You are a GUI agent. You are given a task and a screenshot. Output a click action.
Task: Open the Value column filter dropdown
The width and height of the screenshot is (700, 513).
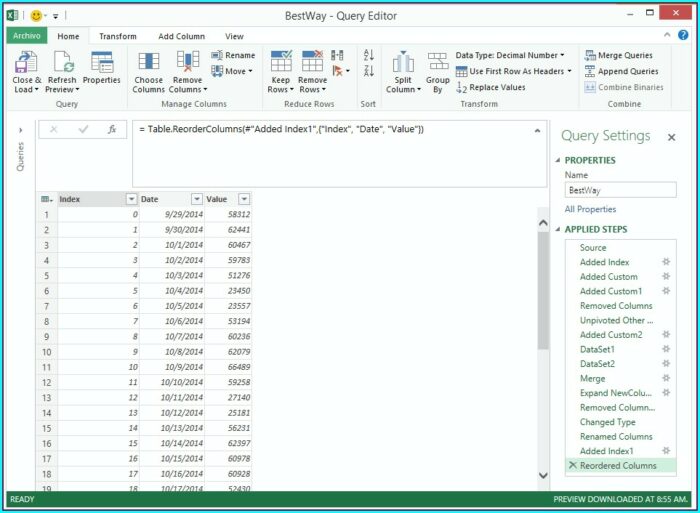click(244, 199)
